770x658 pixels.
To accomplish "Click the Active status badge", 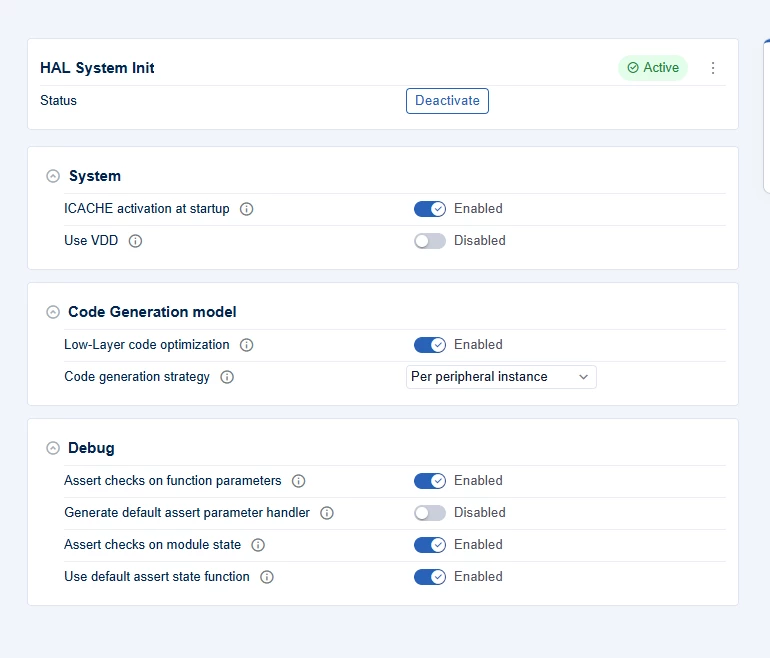I will [x=653, y=68].
